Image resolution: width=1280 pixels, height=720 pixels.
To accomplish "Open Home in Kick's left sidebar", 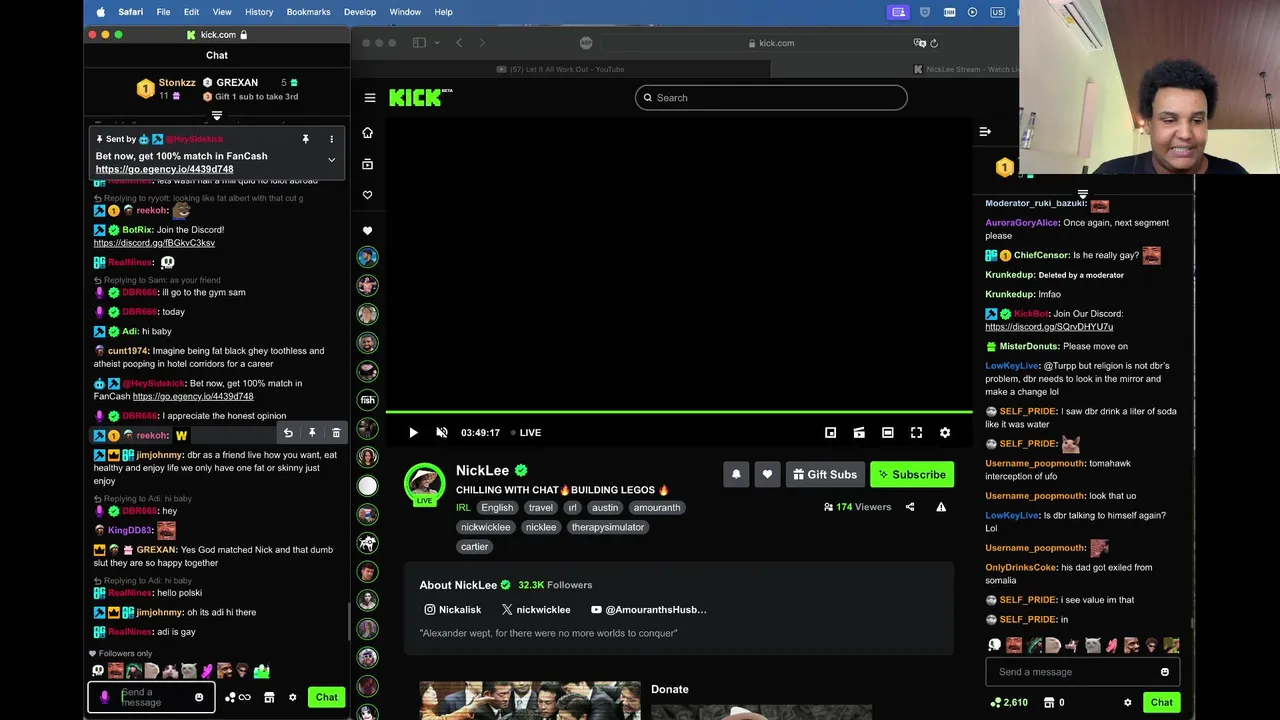I will click(x=367, y=133).
